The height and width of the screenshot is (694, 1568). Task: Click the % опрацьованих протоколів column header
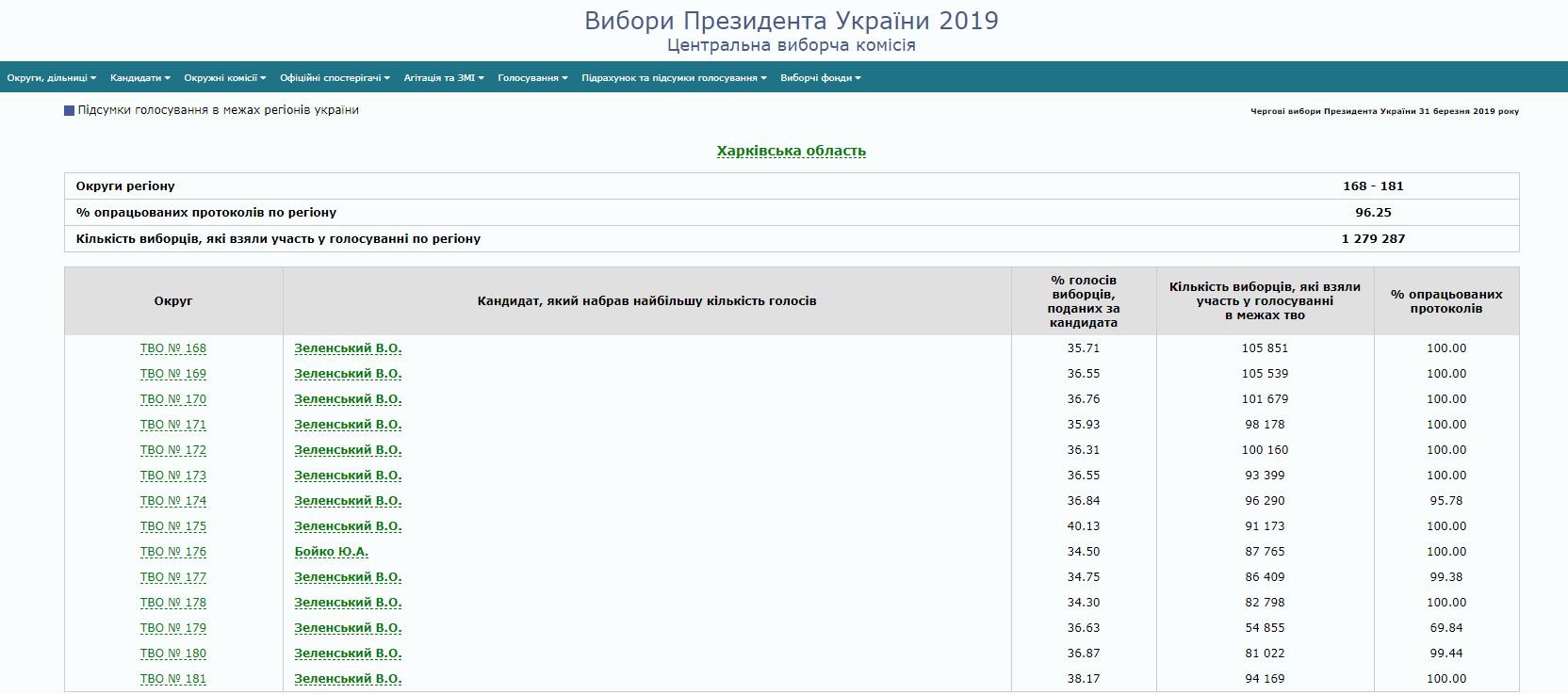pyautogui.click(x=1446, y=301)
